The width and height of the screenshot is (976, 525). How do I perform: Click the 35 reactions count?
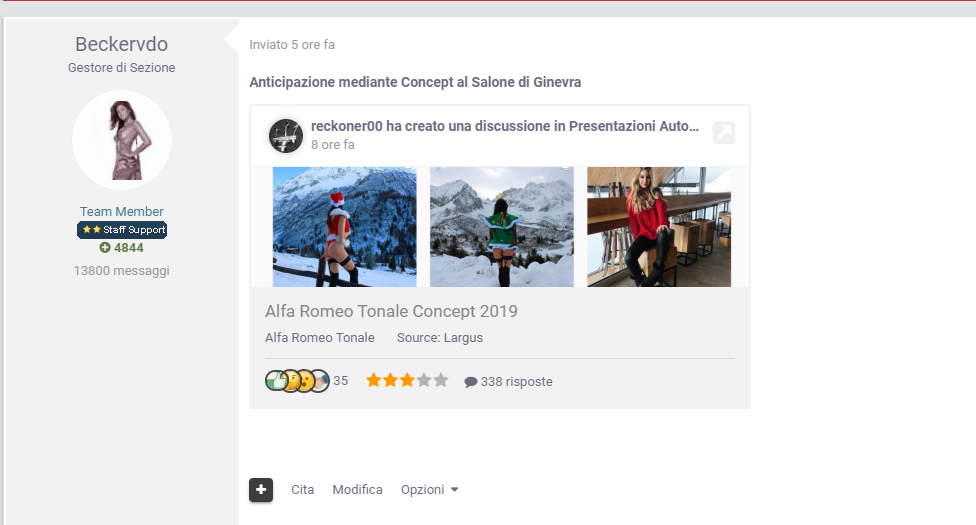click(340, 381)
